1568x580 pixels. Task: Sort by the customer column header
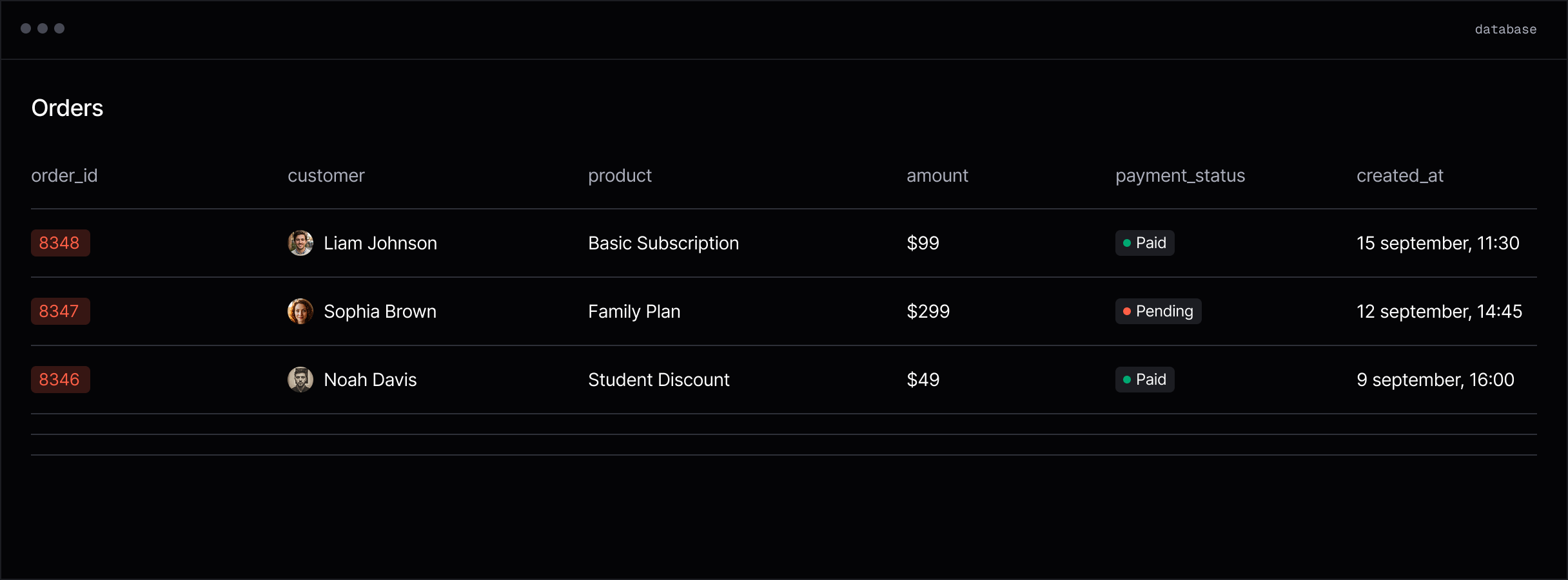[x=326, y=176]
